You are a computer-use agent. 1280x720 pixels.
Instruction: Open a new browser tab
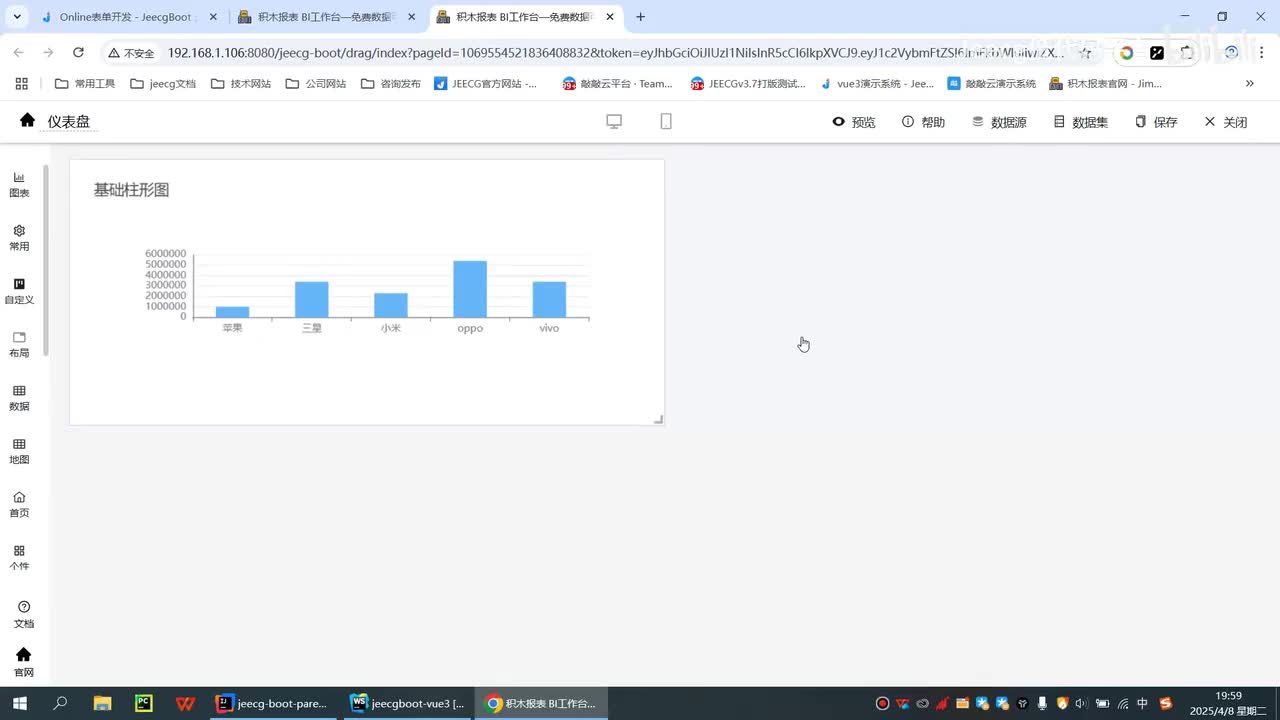(x=641, y=17)
